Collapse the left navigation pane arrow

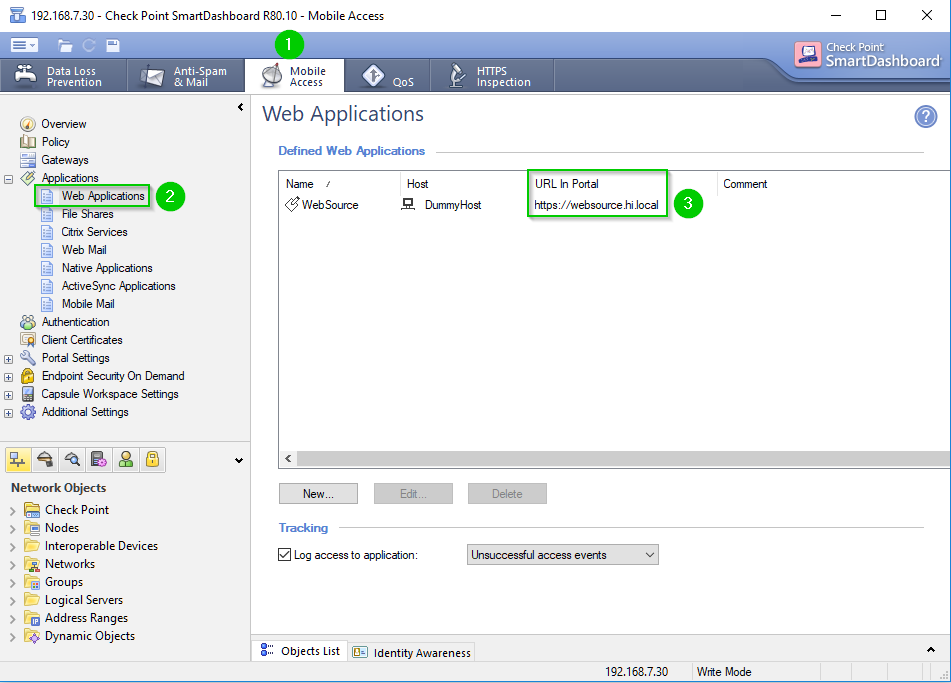pyautogui.click(x=240, y=107)
